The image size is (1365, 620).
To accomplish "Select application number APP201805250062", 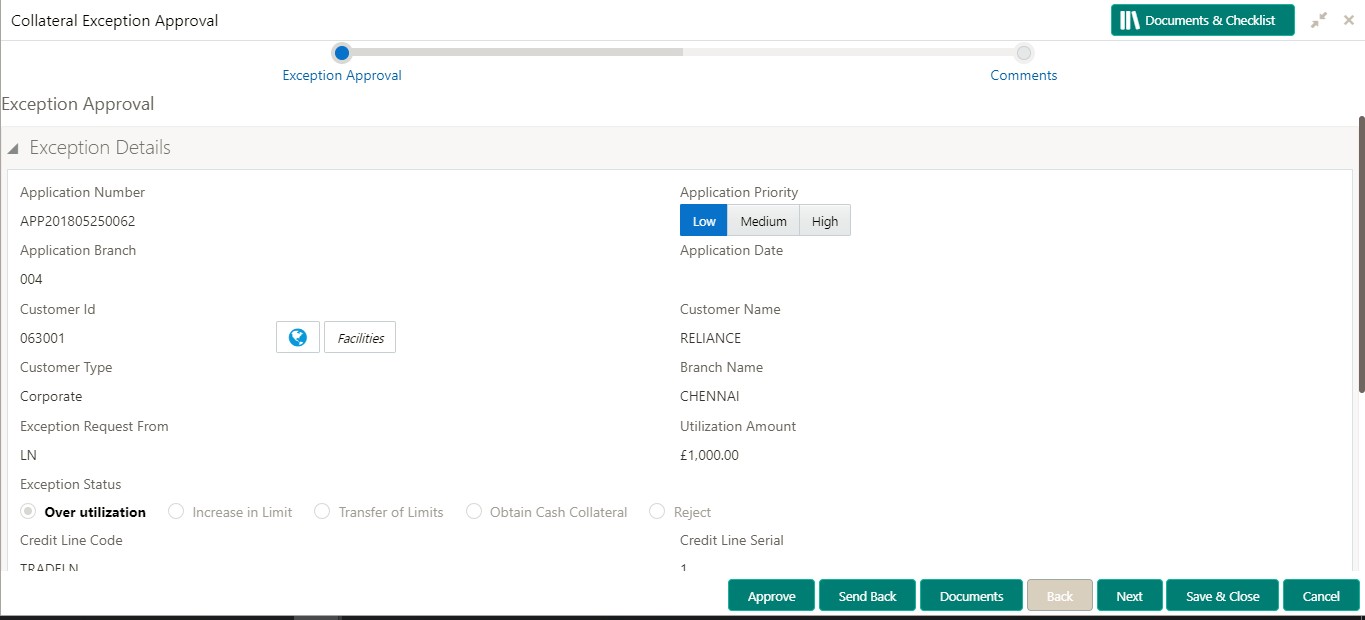I will (x=78, y=221).
